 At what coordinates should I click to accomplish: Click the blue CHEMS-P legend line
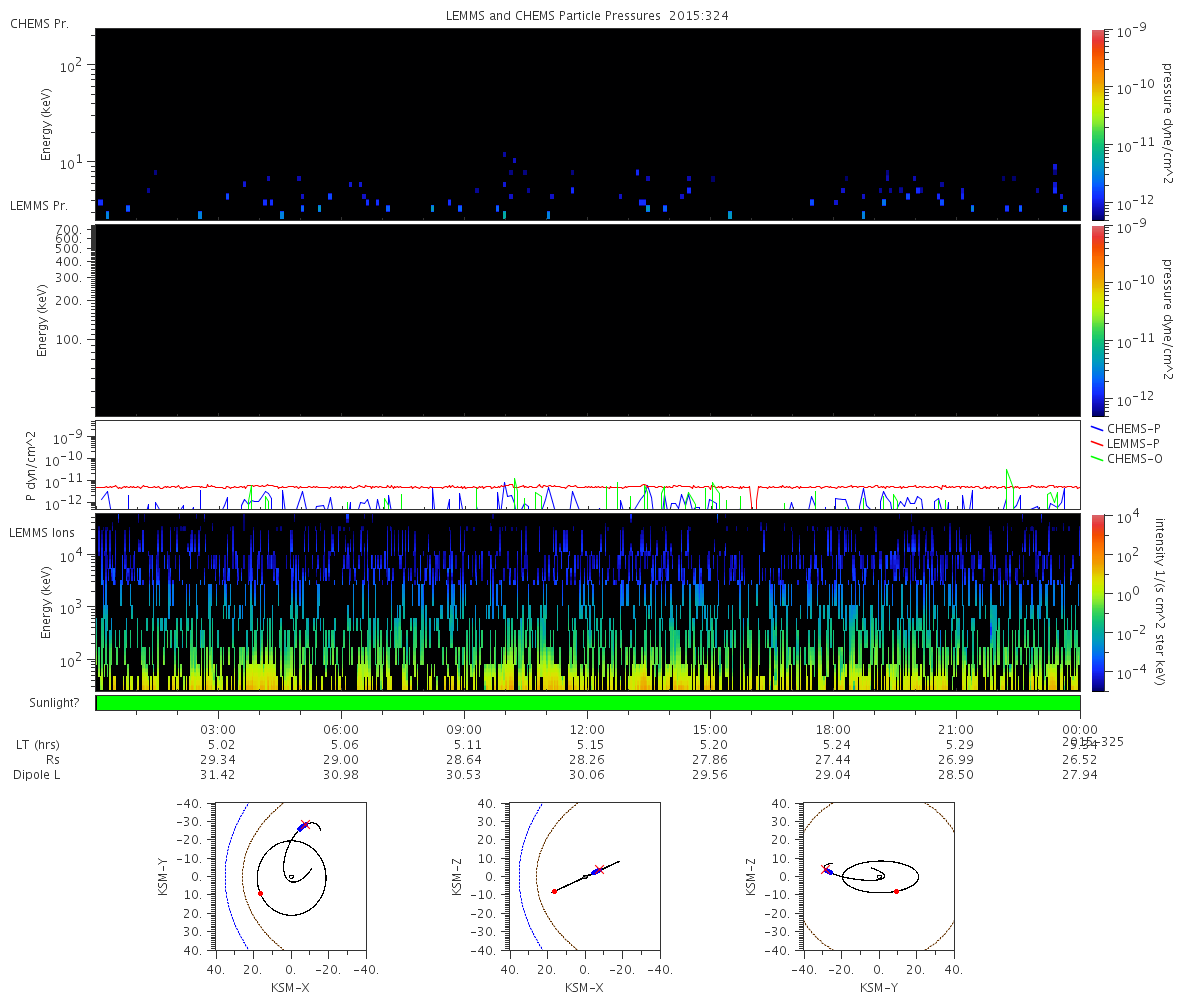coord(1098,428)
